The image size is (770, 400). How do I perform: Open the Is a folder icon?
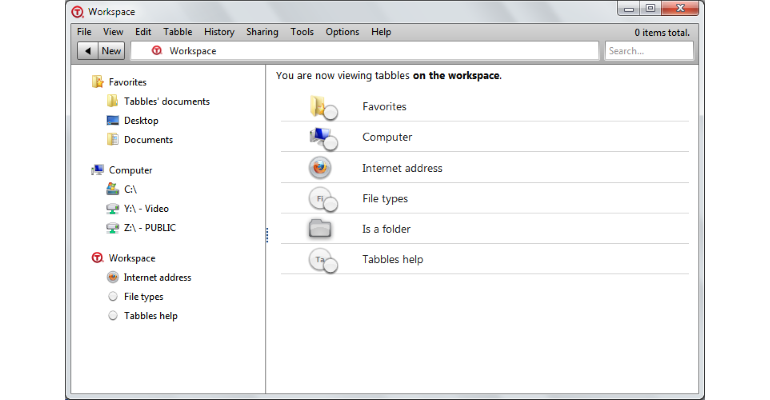click(320, 229)
